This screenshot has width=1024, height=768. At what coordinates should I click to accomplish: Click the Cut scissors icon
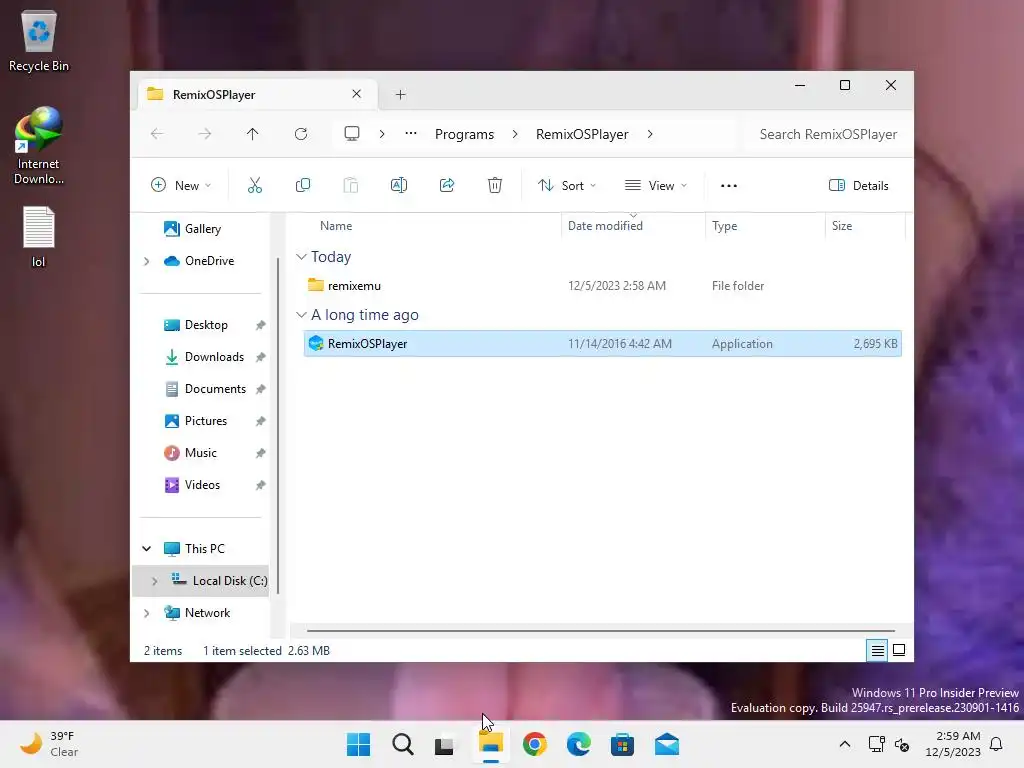click(255, 185)
